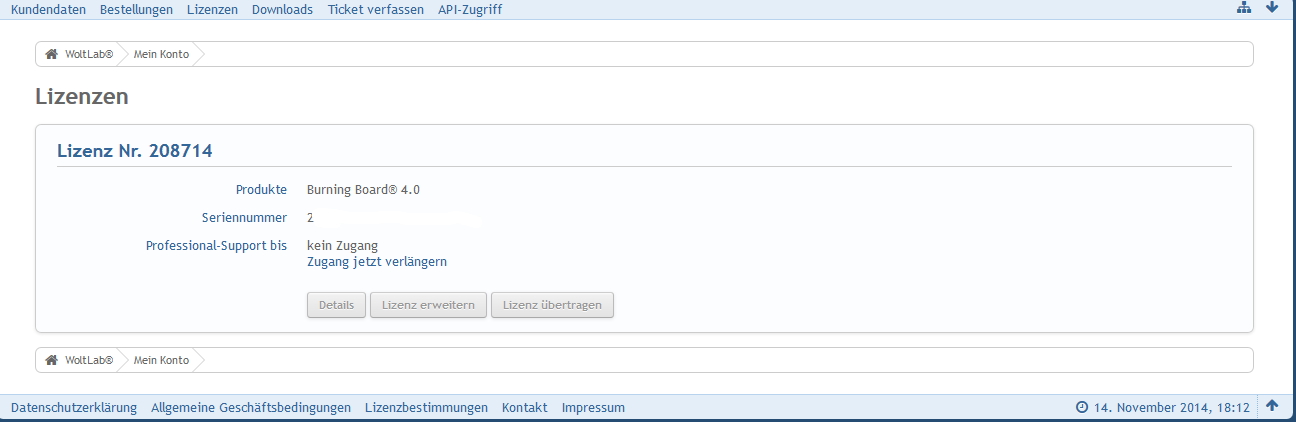Open the Kundendaten menu item
This screenshot has height=422, width=1296.
click(48, 9)
